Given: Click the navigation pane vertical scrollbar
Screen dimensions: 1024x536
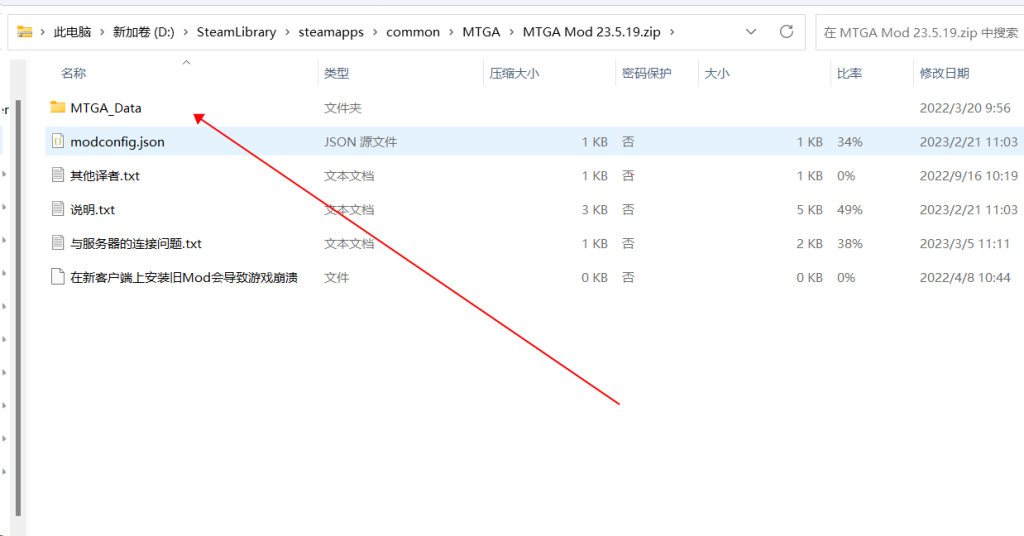Looking at the screenshot, I should (18, 307).
